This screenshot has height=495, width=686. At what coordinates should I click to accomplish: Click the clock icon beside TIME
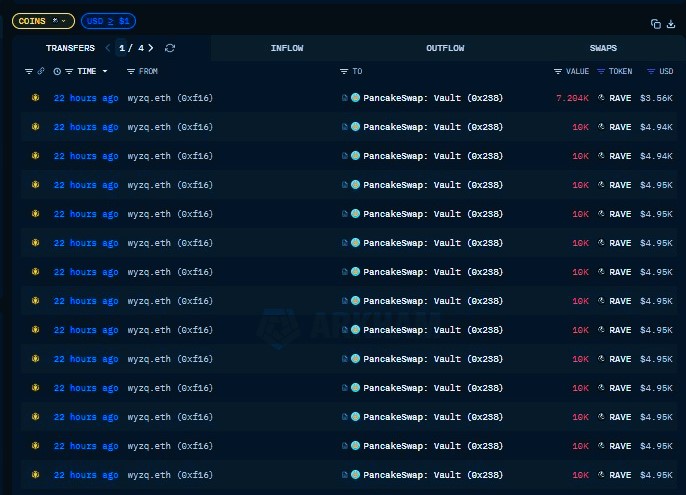click(x=57, y=71)
